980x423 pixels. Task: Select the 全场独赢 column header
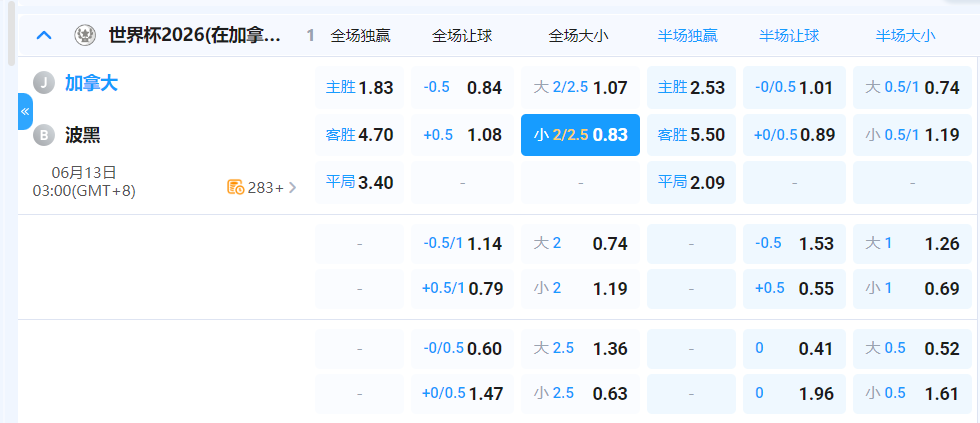360,36
